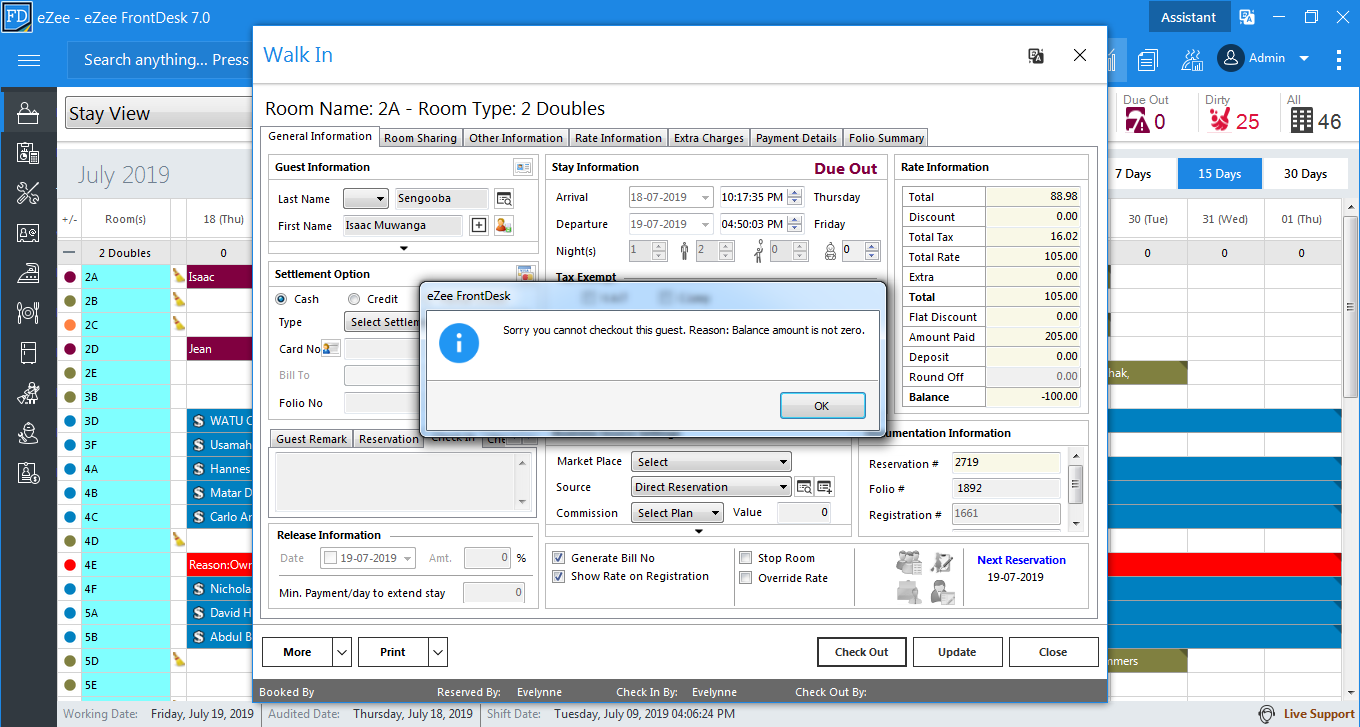
Task: Open the documents/reports icon in top toolbar
Action: 1147,60
